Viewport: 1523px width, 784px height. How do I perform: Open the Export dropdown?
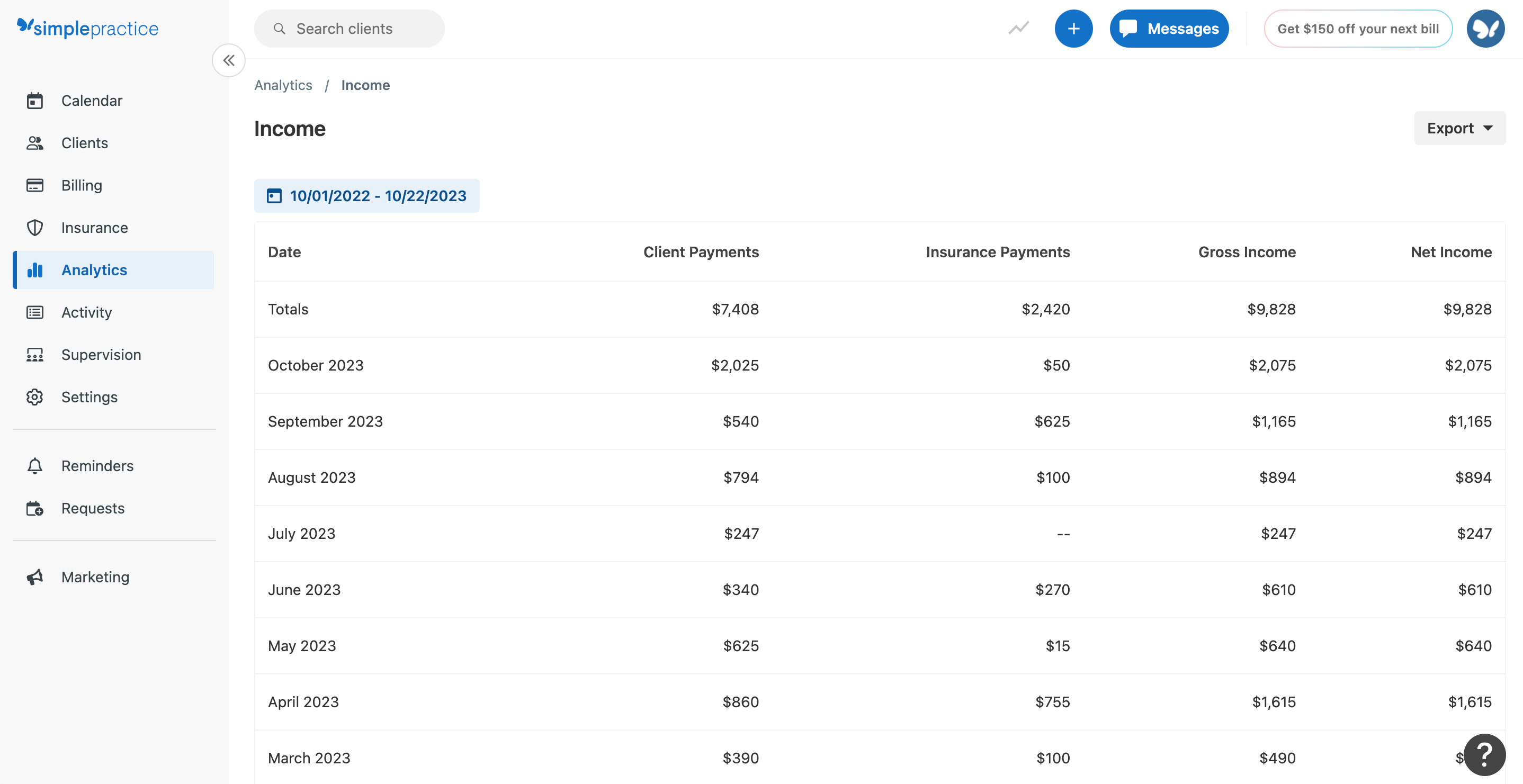tap(1458, 128)
